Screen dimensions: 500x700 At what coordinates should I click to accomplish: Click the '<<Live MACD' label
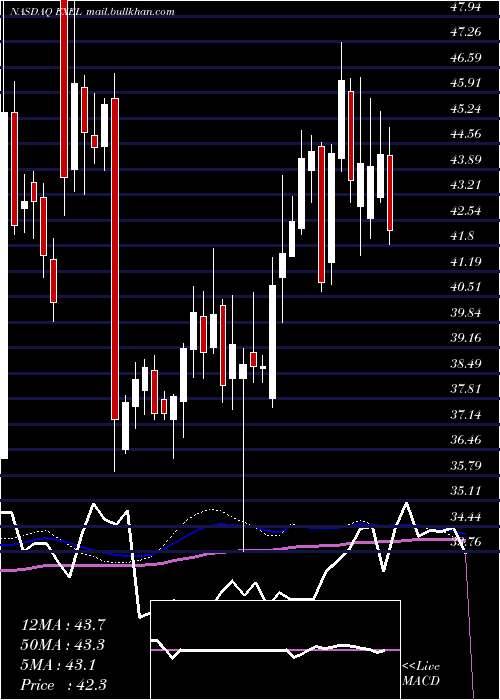(x=421, y=674)
